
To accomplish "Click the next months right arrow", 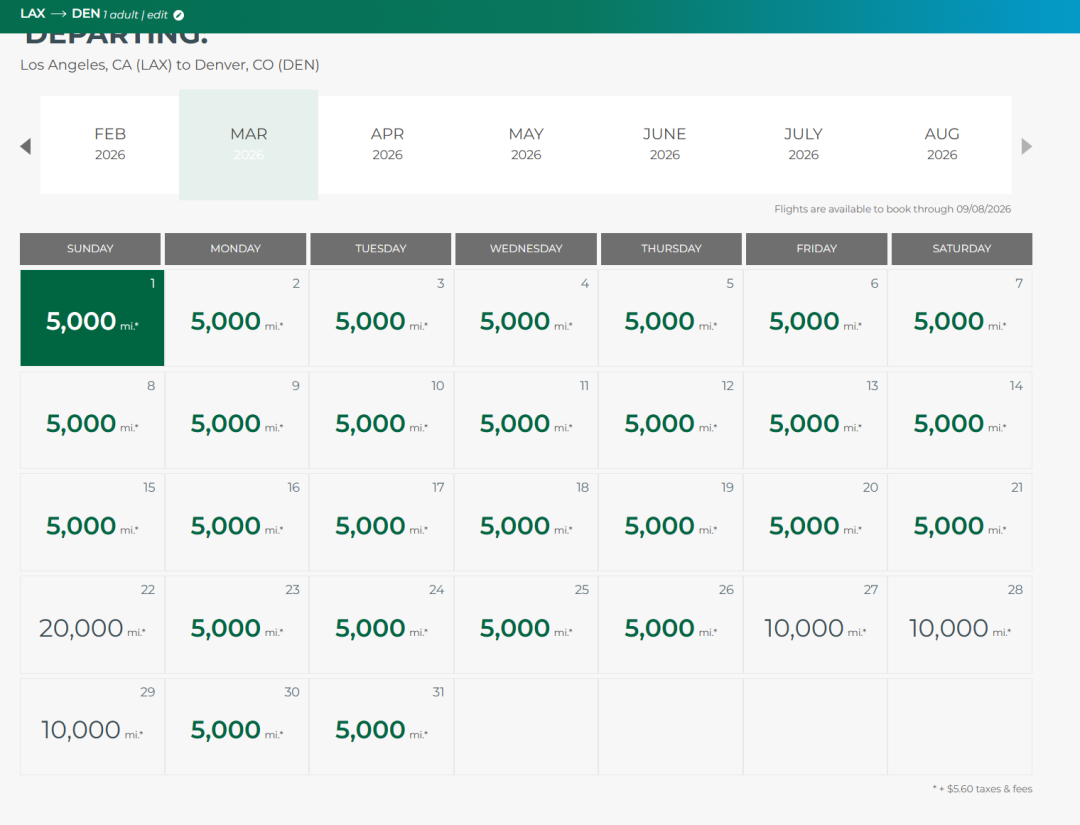I will [1026, 146].
